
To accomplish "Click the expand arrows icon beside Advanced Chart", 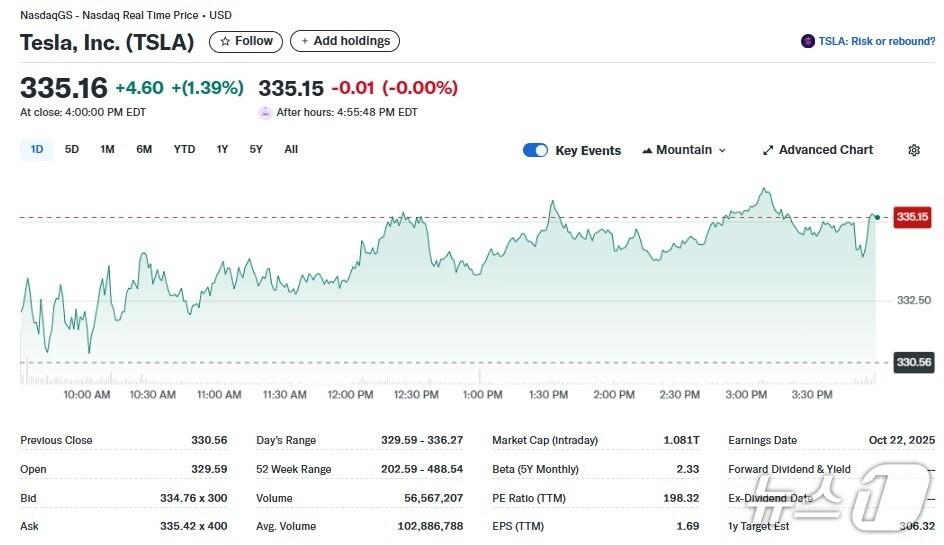I will 768,150.
